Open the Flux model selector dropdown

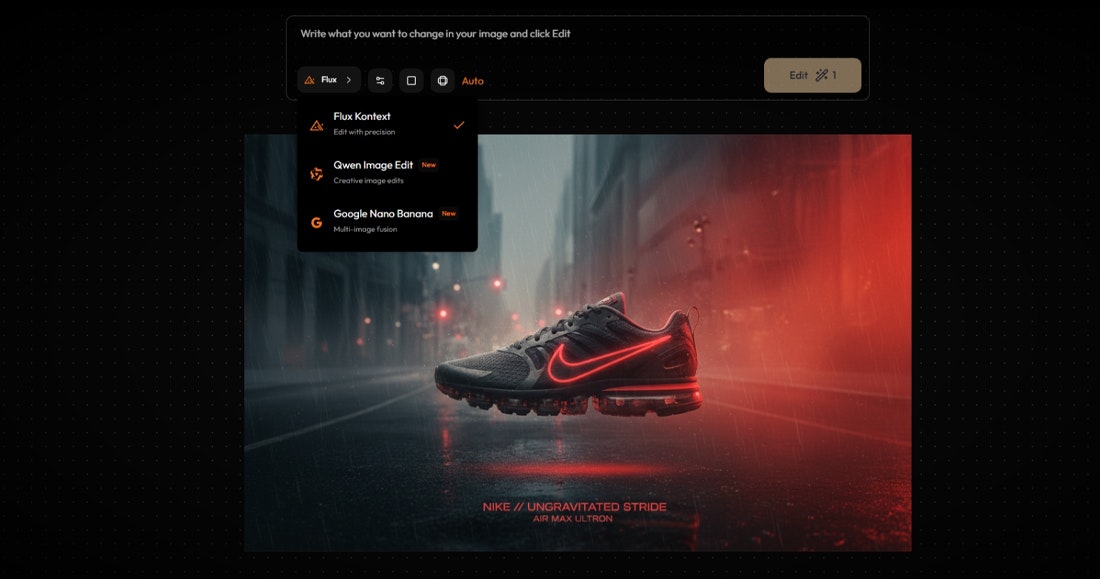pos(328,80)
